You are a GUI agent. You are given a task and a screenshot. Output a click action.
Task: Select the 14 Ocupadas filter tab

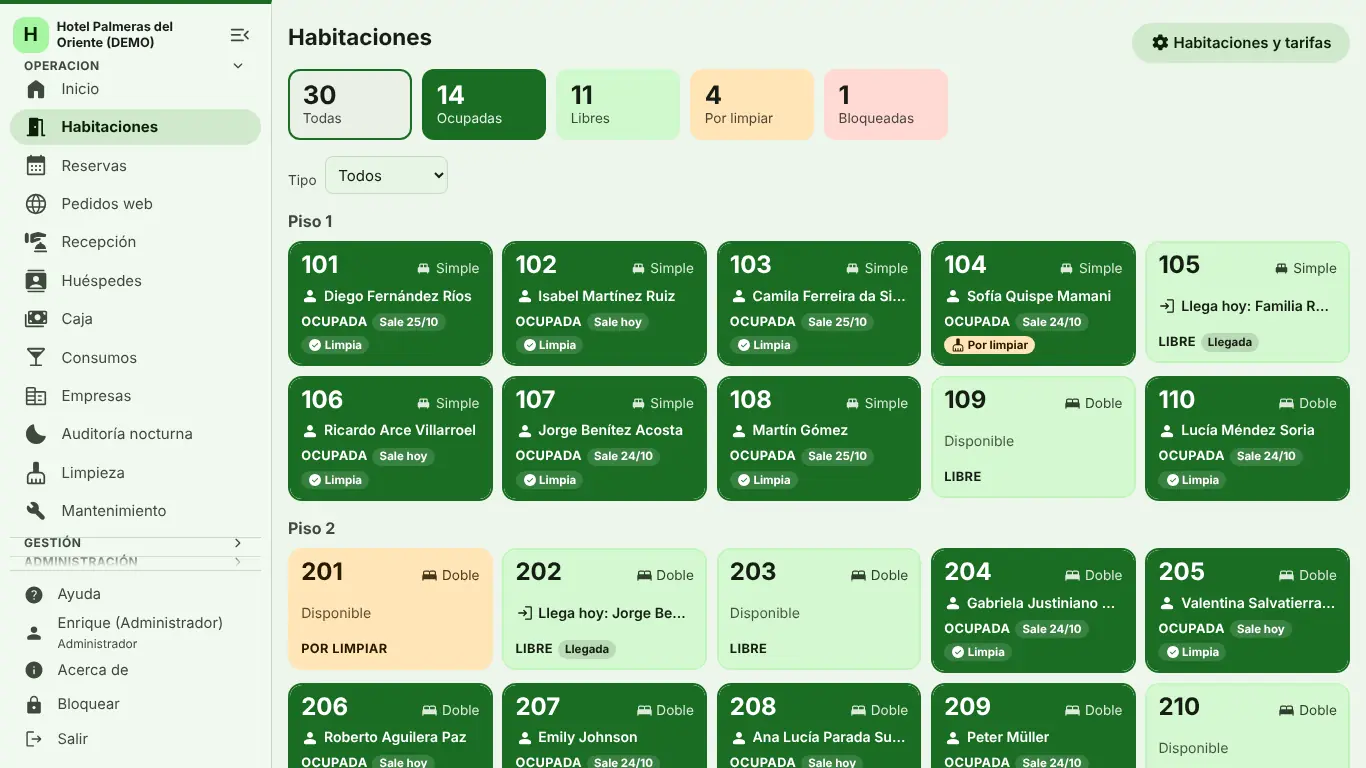(484, 104)
